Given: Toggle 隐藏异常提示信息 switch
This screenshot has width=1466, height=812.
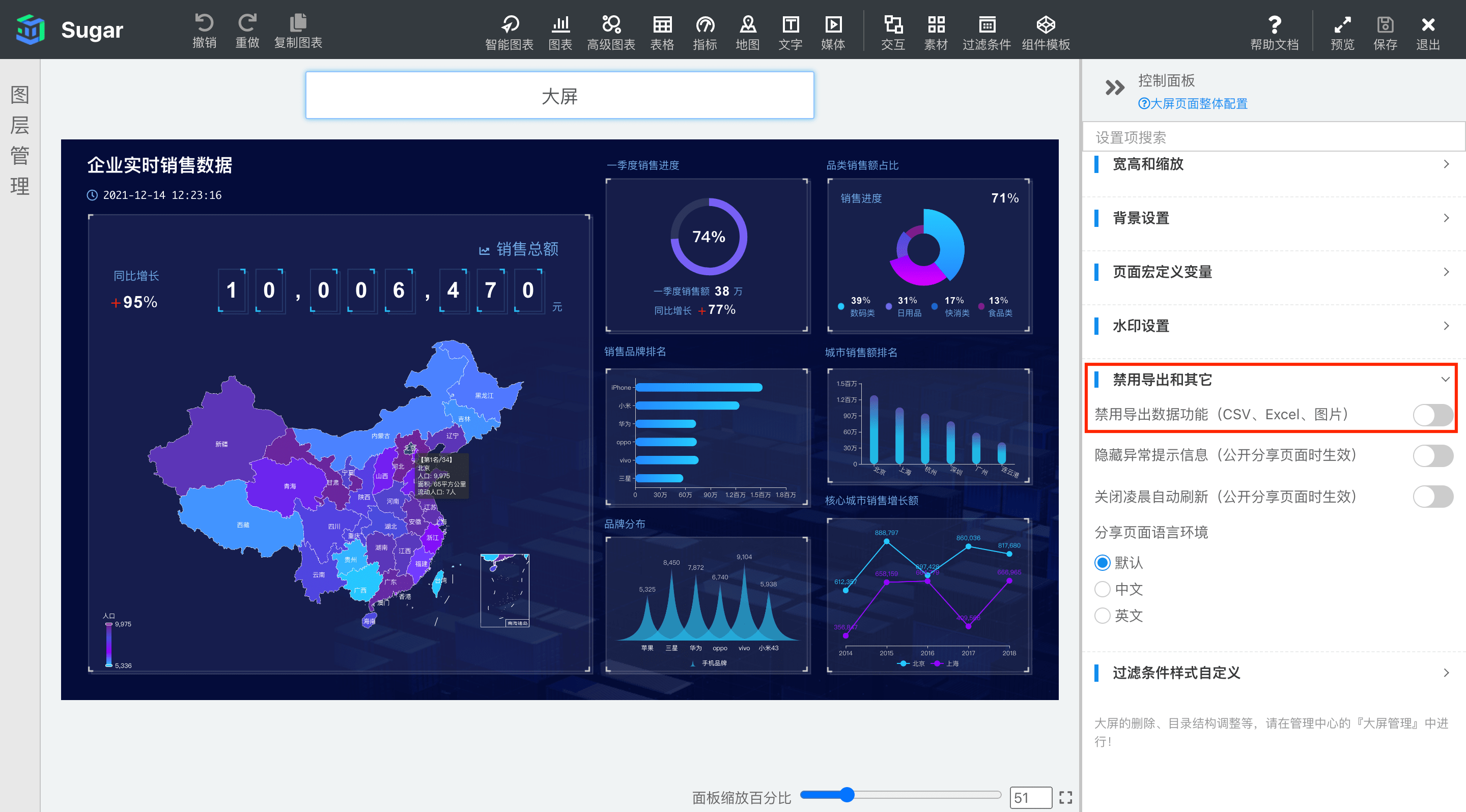Looking at the screenshot, I should (1433, 455).
